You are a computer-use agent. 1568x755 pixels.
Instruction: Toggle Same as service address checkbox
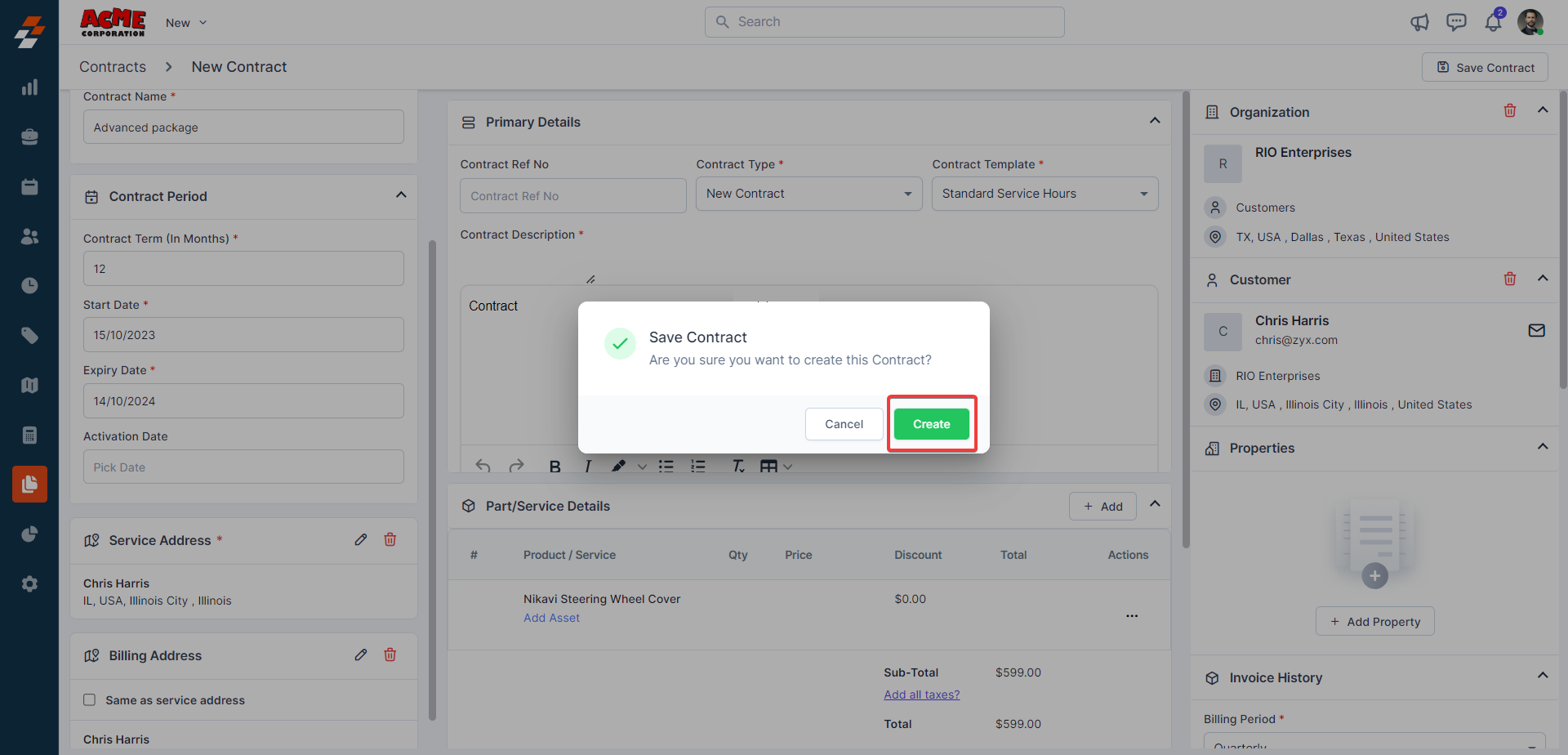pos(90,700)
